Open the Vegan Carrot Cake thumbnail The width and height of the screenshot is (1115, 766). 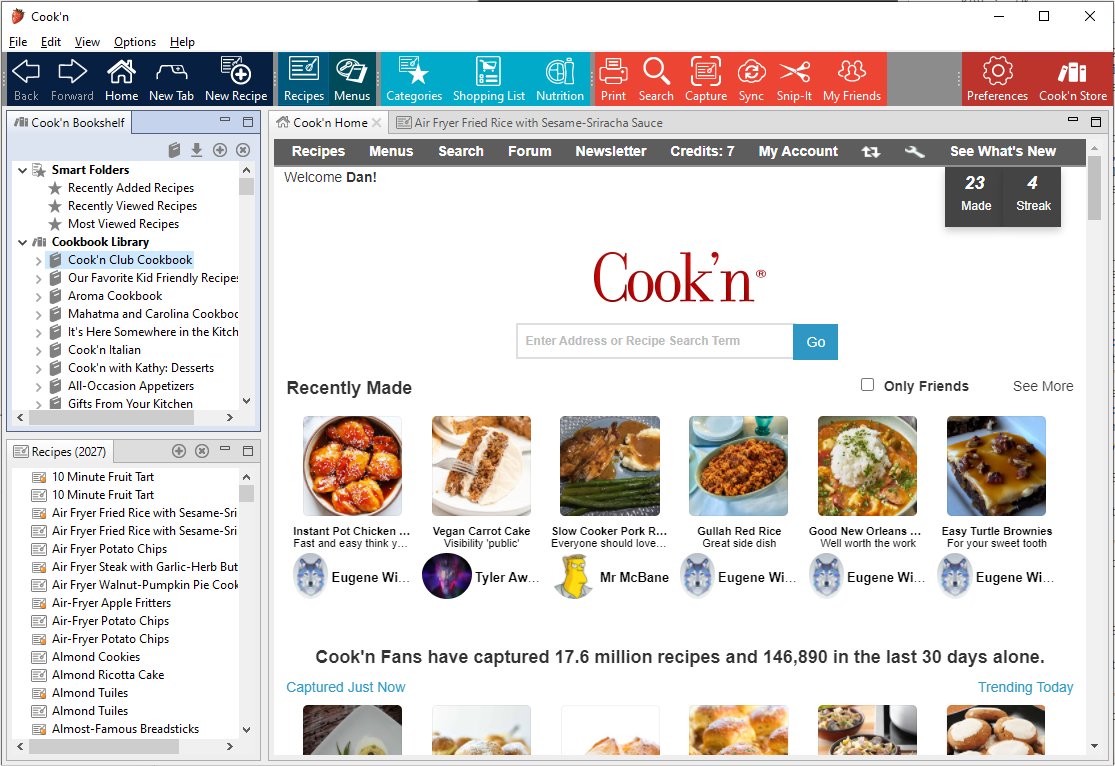(x=481, y=465)
